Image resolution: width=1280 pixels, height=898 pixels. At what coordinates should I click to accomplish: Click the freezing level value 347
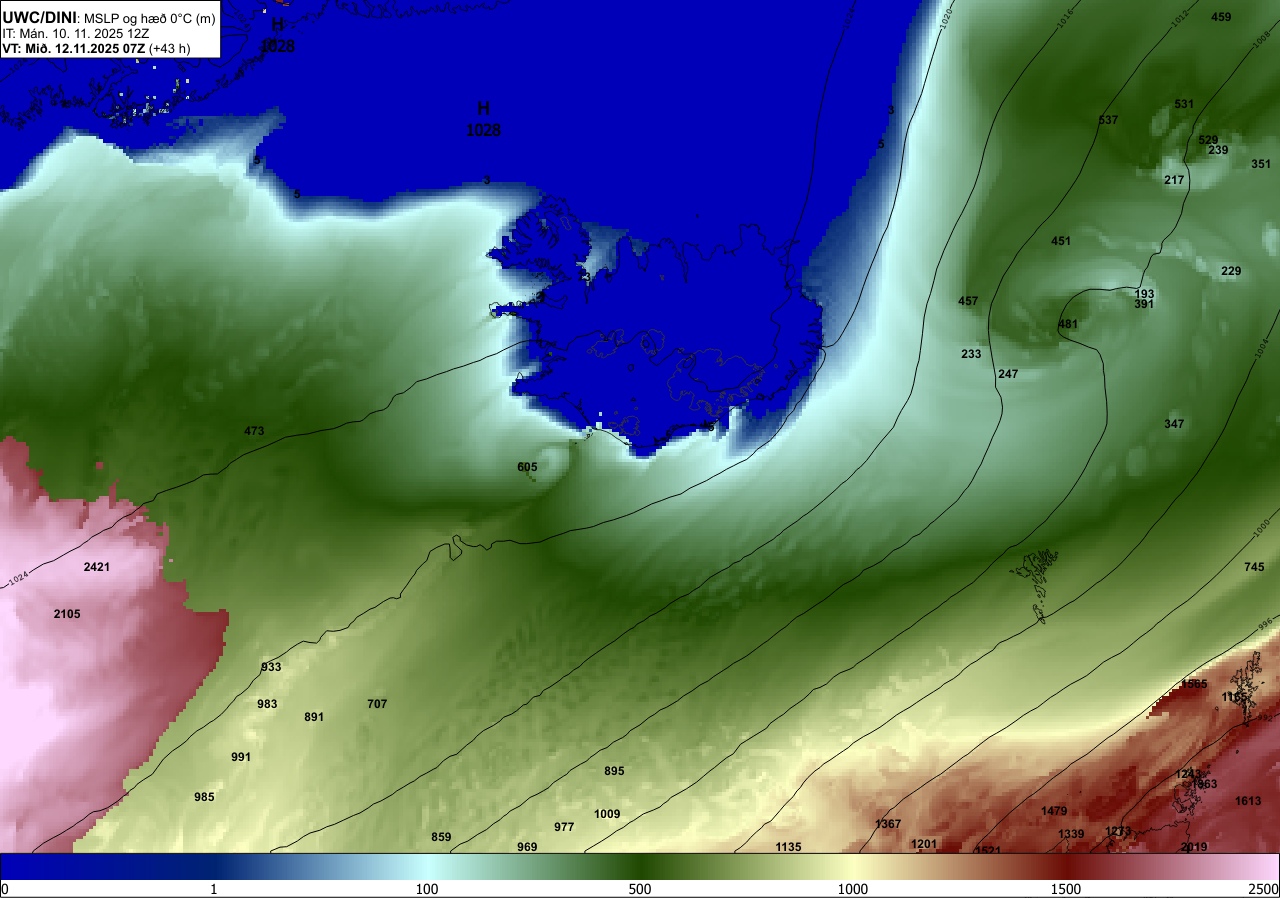[1174, 424]
